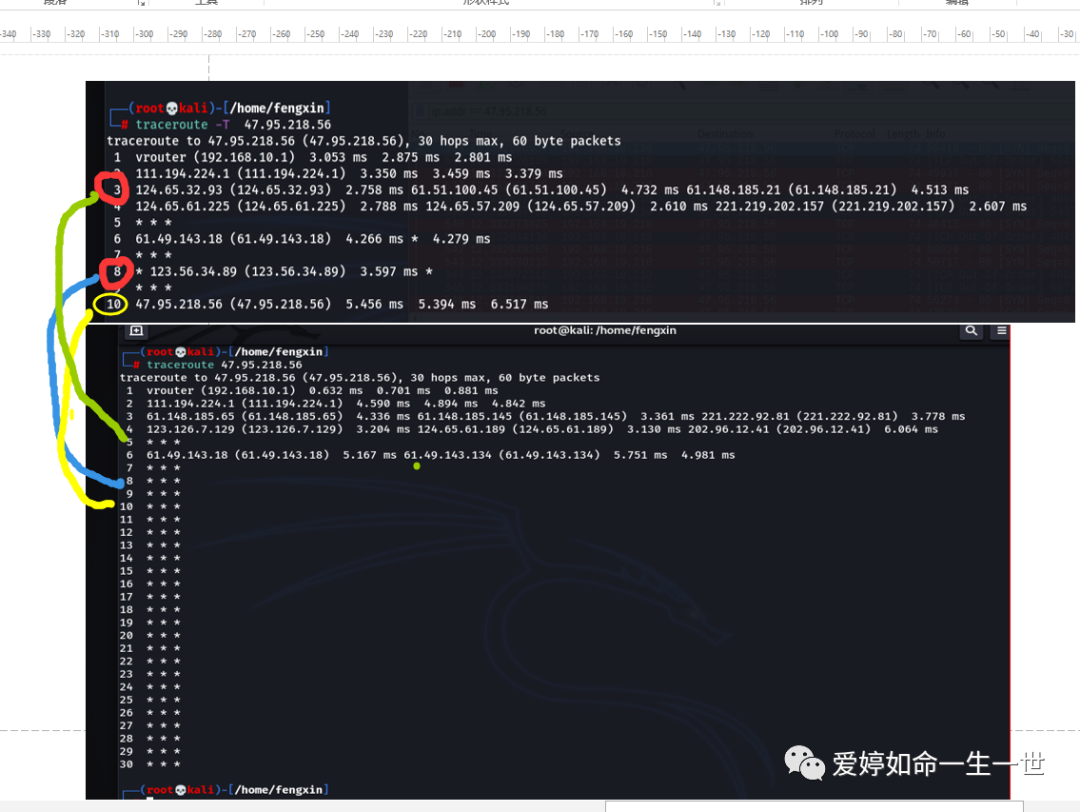Image resolution: width=1080 pixels, height=812 pixels.
Task: Click the IP 61.148.185.65 in the lower terminal
Action: tap(190, 417)
